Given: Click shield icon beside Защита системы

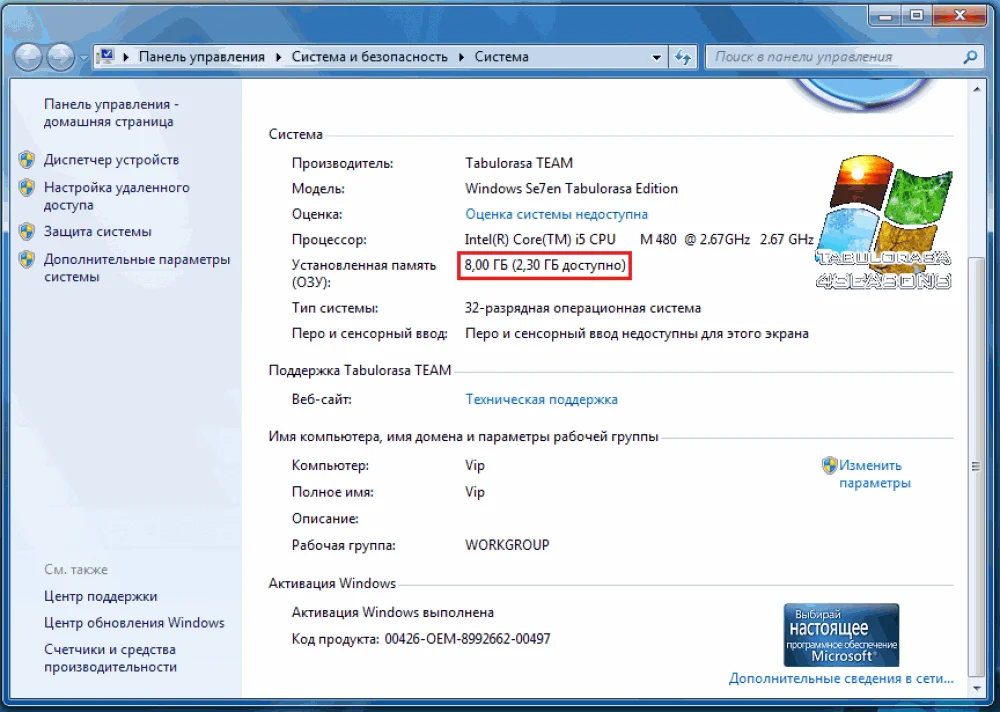Looking at the screenshot, I should click(x=27, y=231).
